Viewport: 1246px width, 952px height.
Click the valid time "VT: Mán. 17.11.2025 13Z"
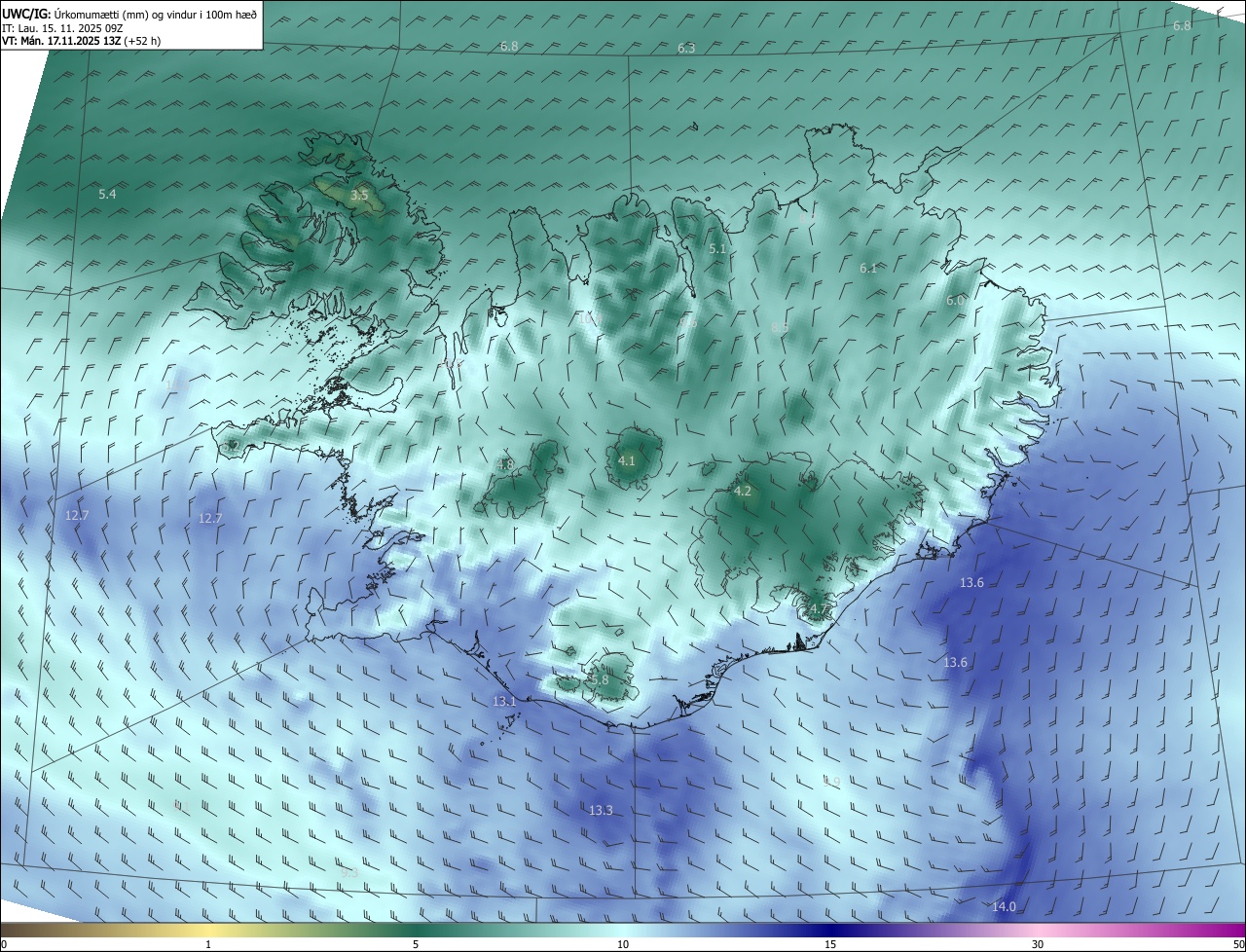coord(60,41)
